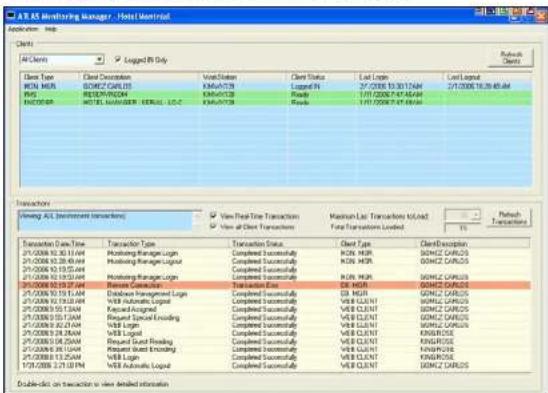Select the MON. MGR client row
548x393 pixels.
[x=276, y=86]
